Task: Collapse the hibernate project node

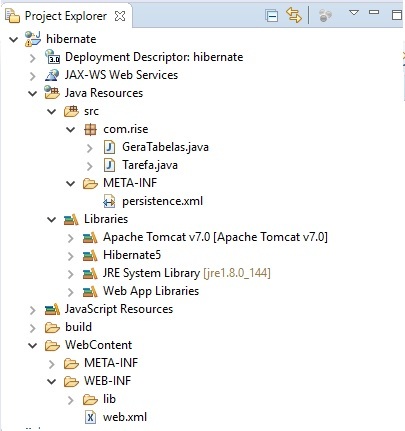Action: point(13,39)
